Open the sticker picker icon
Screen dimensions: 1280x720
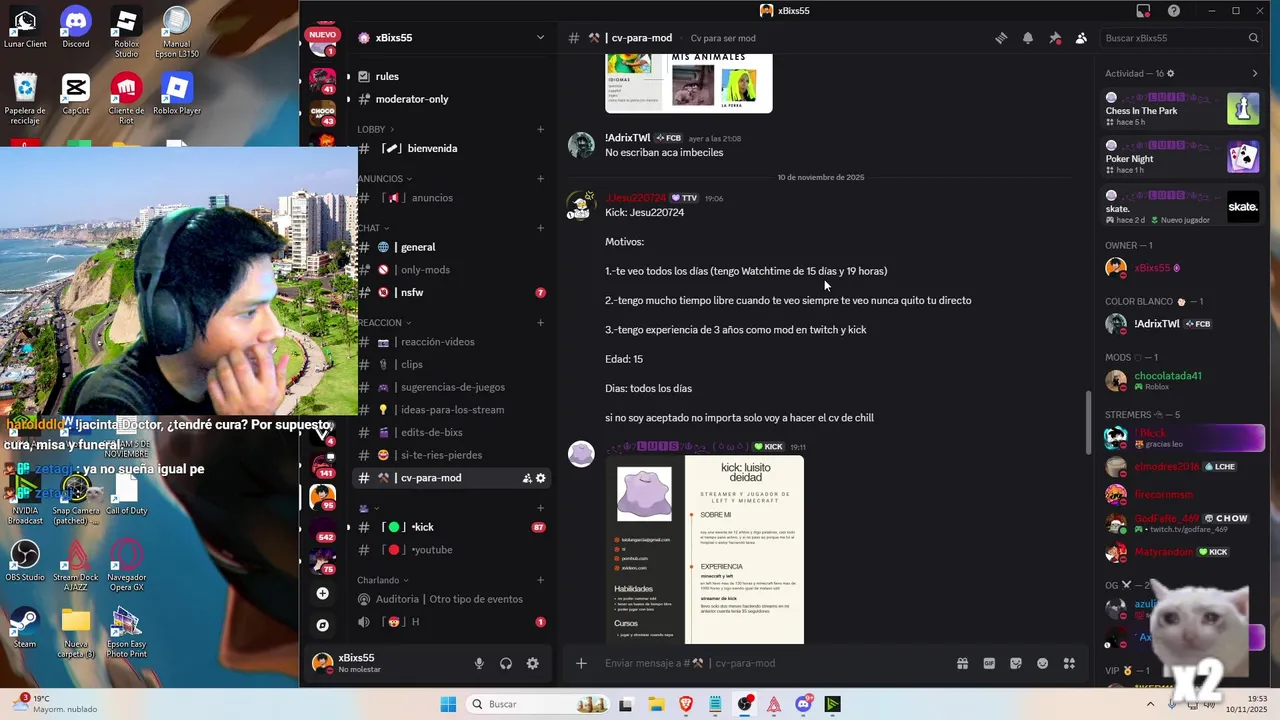click(x=1016, y=663)
